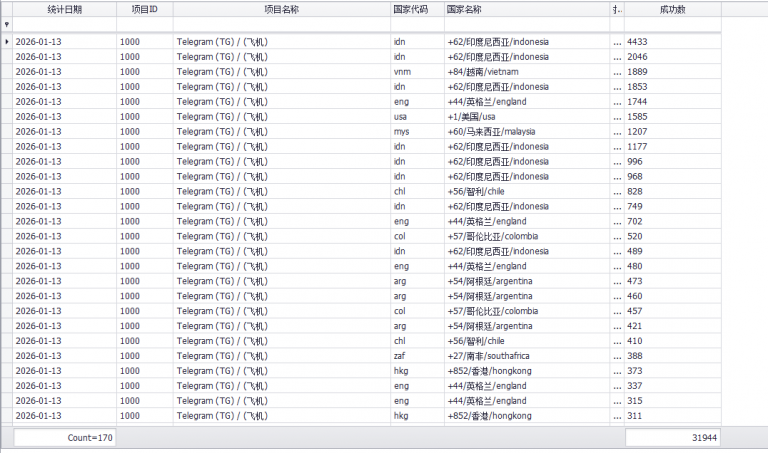768x453 pixels.
Task: Open the ellipsis cell in the 4433 row
Action: click(617, 42)
